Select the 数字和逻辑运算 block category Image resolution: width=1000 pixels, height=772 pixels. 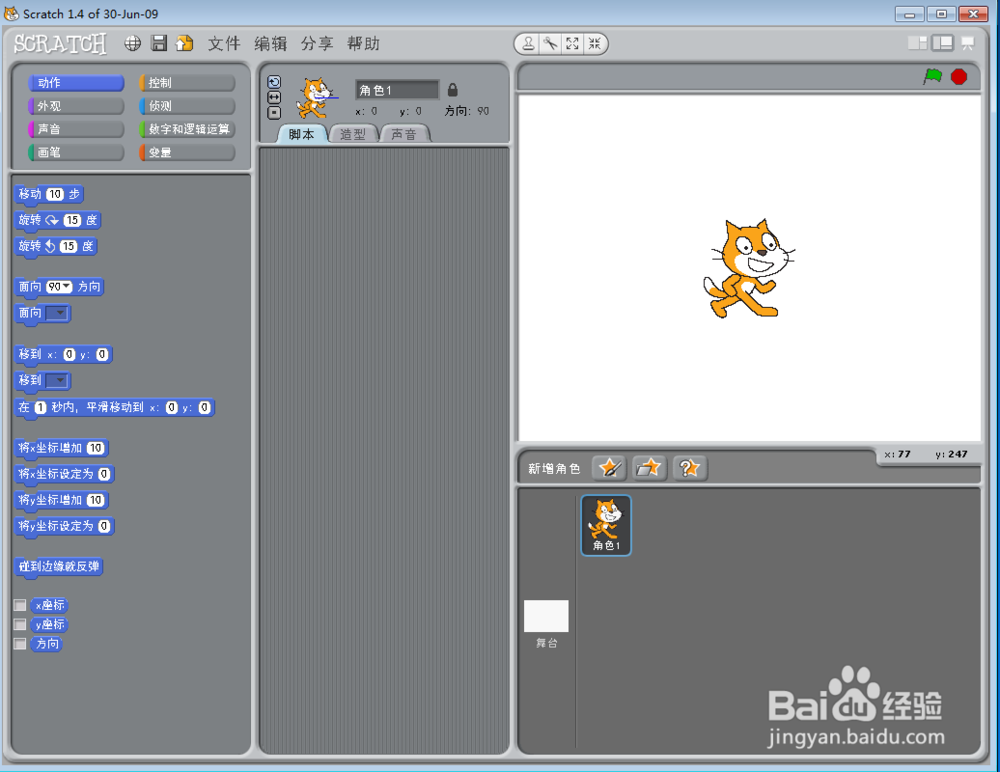pyautogui.click(x=187, y=129)
